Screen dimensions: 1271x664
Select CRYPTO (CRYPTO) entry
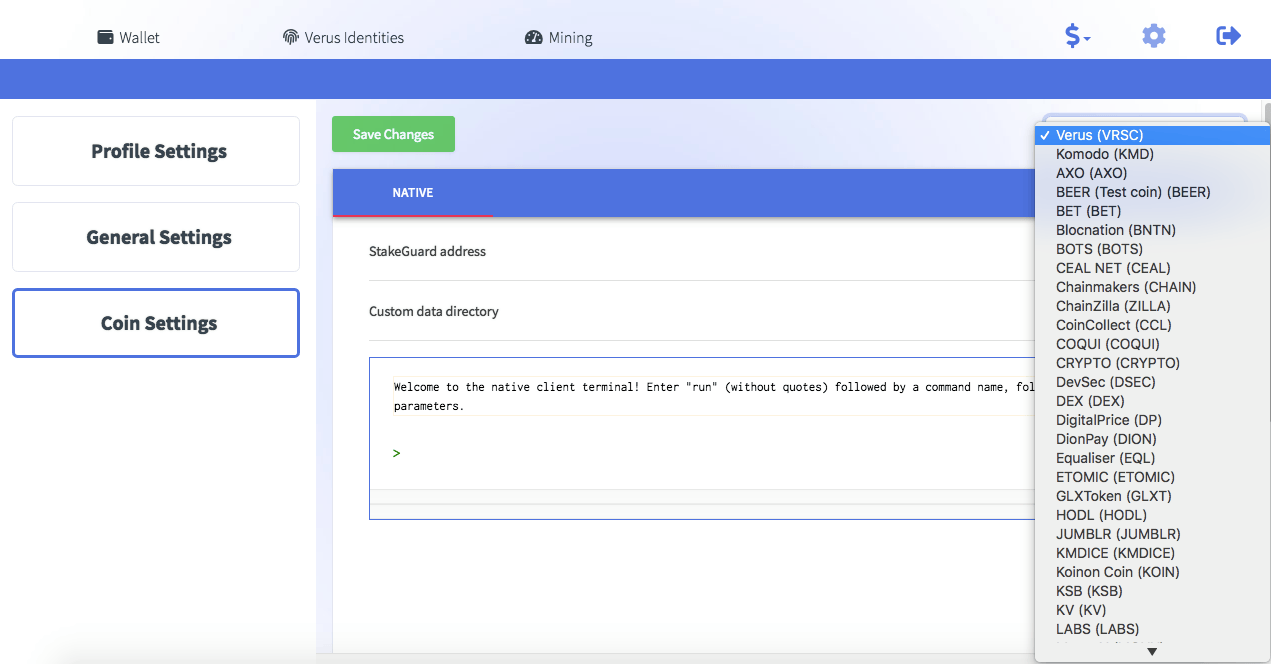click(1152, 363)
